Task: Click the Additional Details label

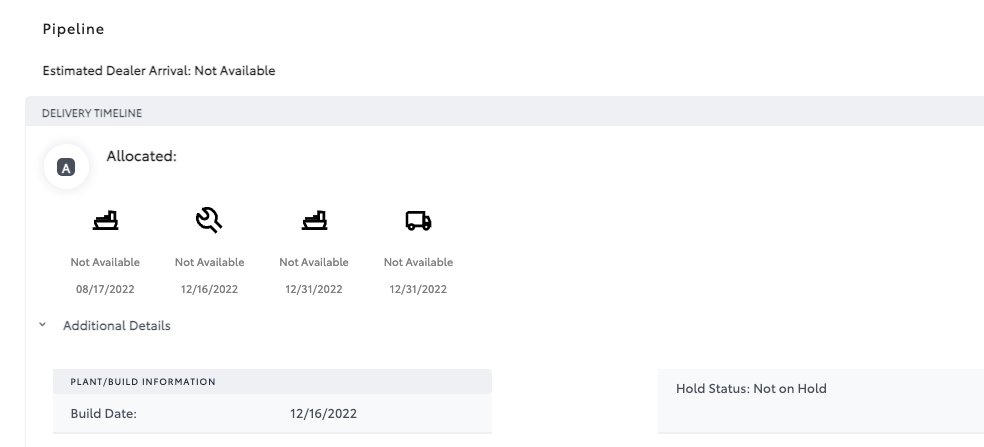Action: [116, 326]
